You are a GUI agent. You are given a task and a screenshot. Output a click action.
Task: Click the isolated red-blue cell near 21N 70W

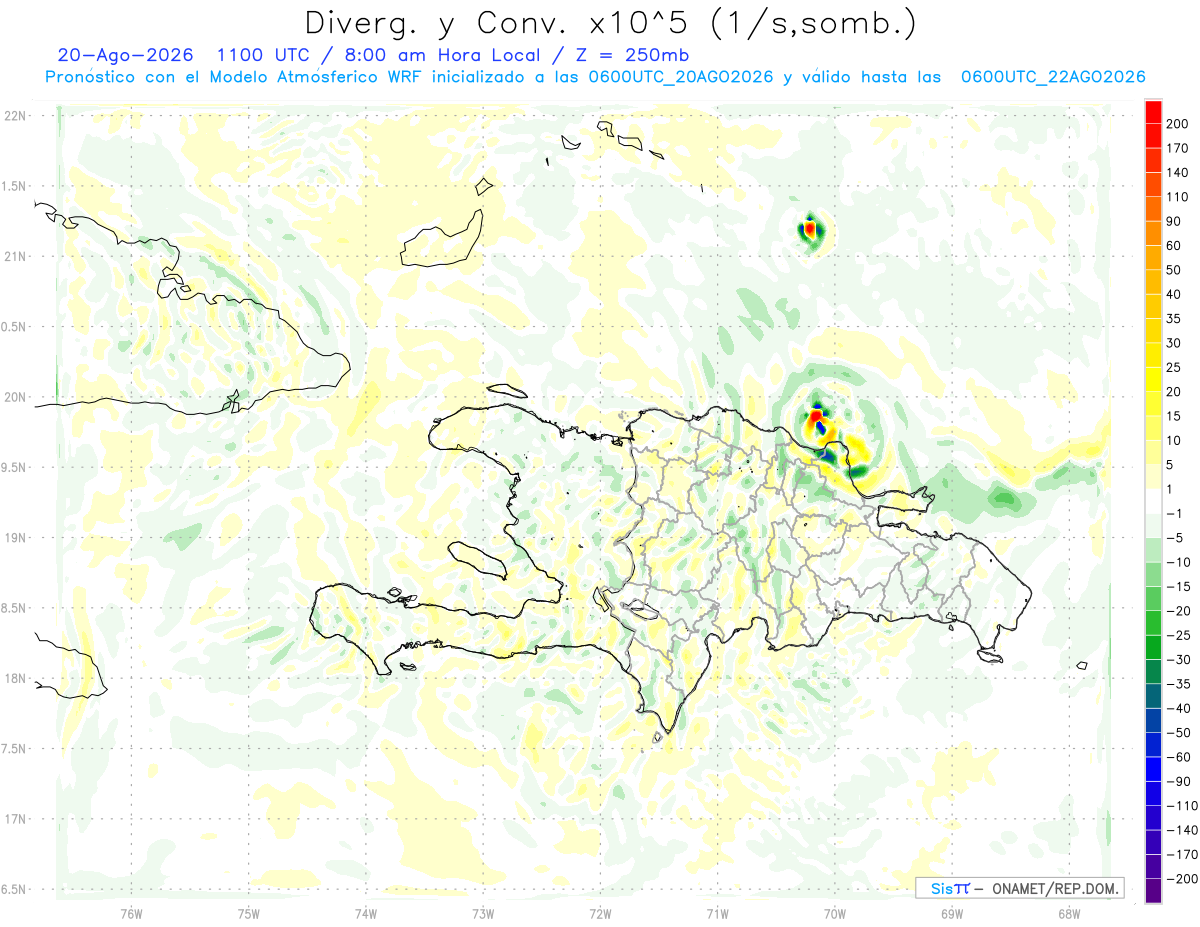(811, 231)
